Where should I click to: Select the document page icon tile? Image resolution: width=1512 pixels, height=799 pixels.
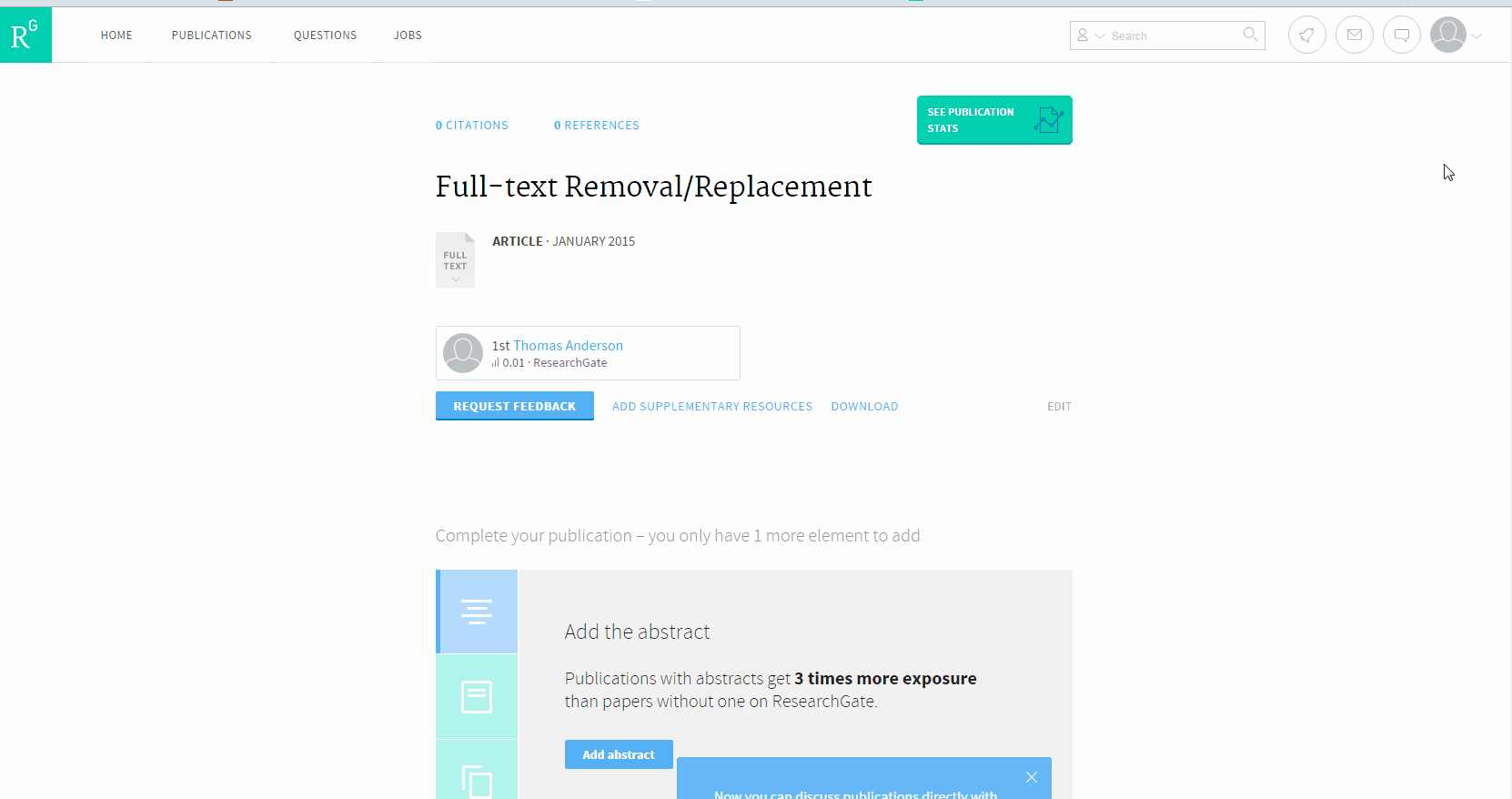coord(477,697)
